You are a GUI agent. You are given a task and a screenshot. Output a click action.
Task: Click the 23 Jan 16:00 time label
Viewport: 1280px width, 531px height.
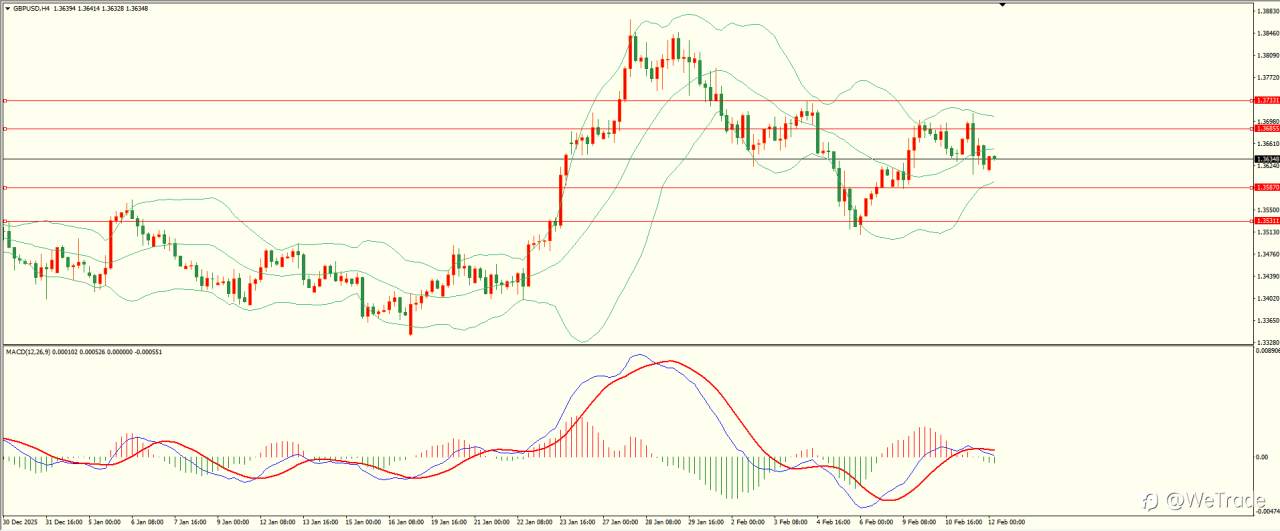click(x=579, y=521)
